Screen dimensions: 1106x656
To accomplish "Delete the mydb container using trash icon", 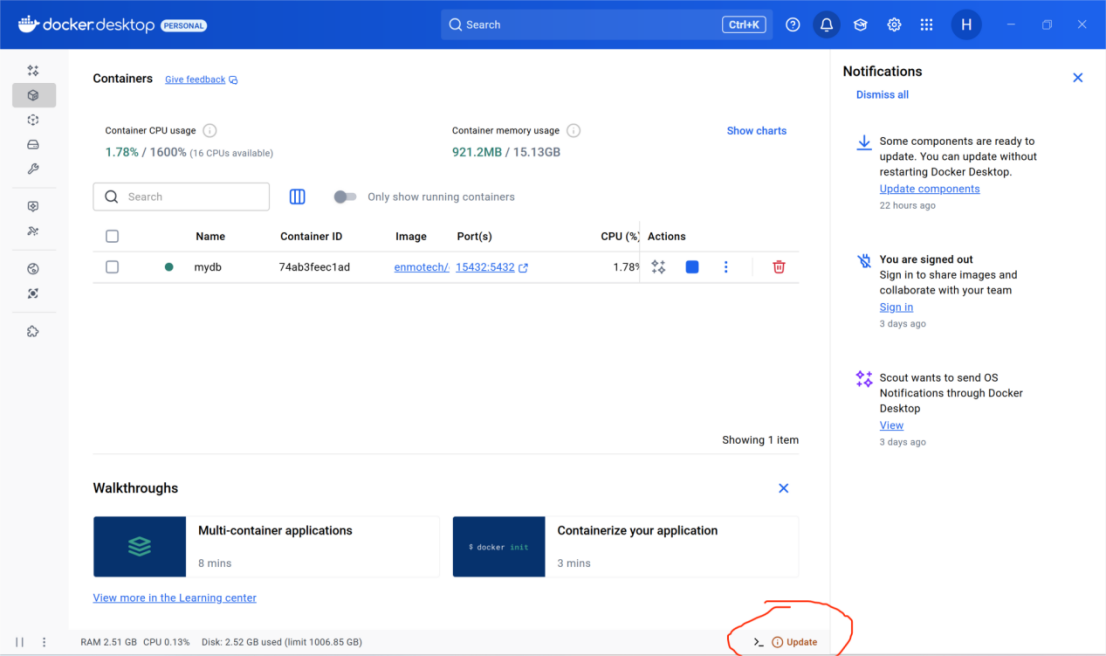I will tap(779, 267).
